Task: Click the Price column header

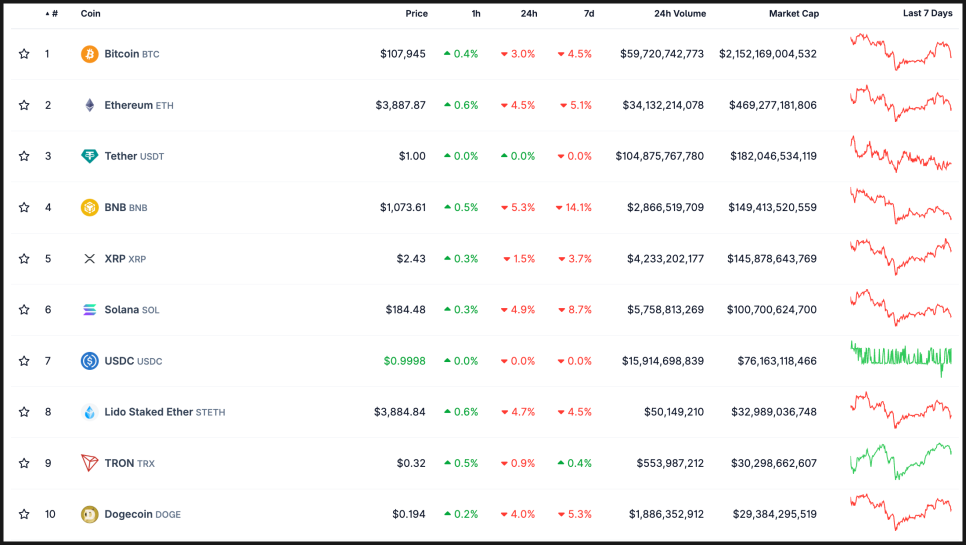Action: [416, 14]
